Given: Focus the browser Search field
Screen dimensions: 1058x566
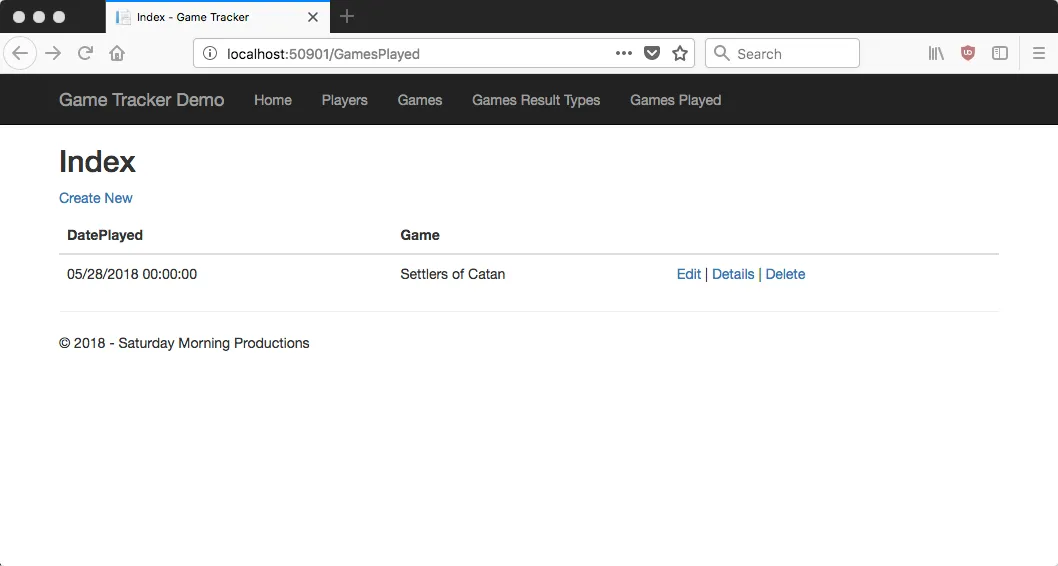Looking at the screenshot, I should (782, 53).
